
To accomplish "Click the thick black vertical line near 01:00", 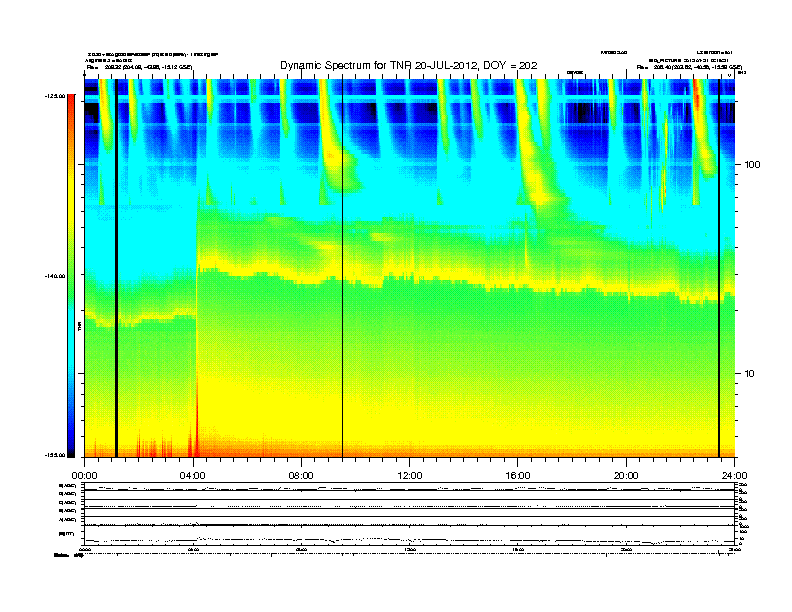I will coord(116,268).
